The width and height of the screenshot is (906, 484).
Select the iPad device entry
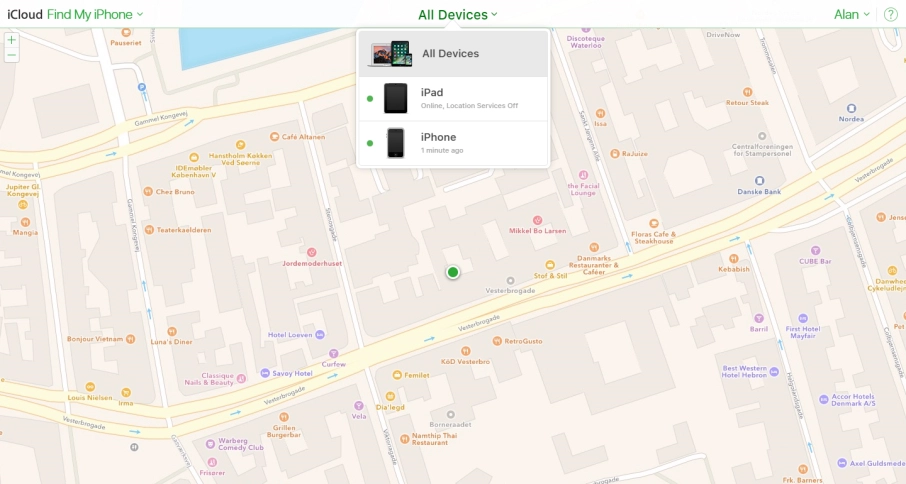[453, 99]
